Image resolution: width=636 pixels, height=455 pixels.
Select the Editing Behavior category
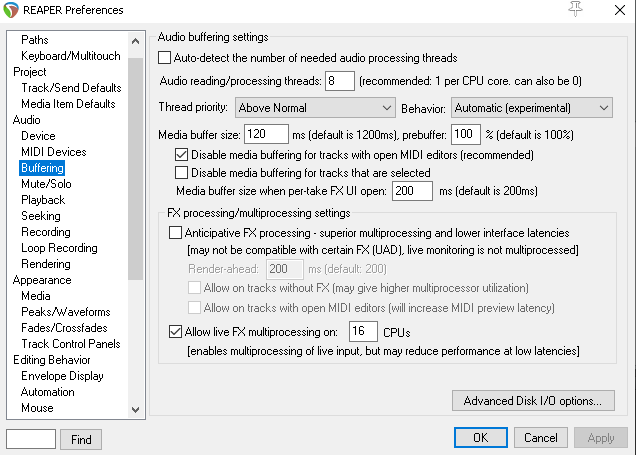coord(52,360)
